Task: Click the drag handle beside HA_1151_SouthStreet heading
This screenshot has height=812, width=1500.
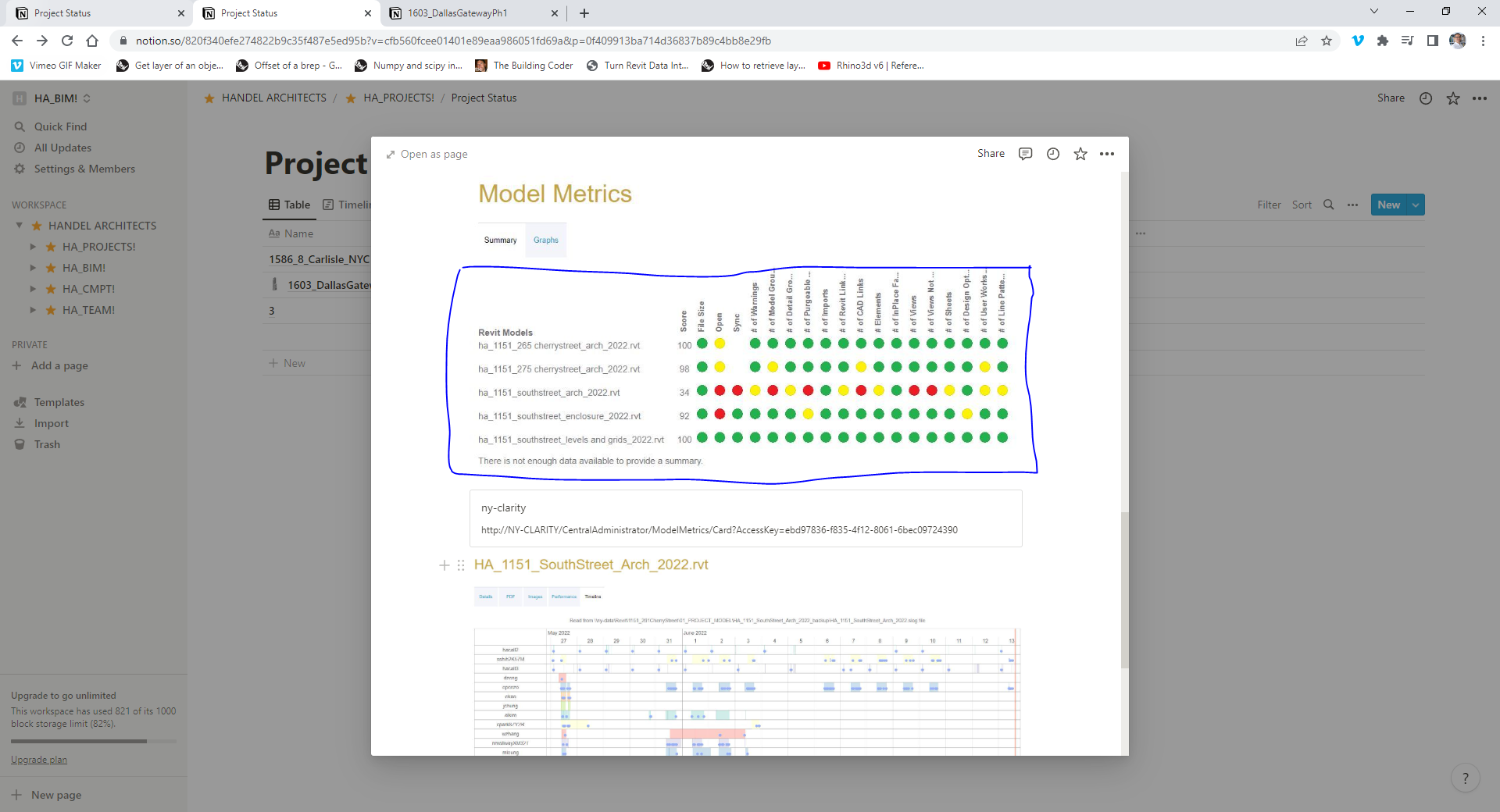Action: [x=461, y=565]
